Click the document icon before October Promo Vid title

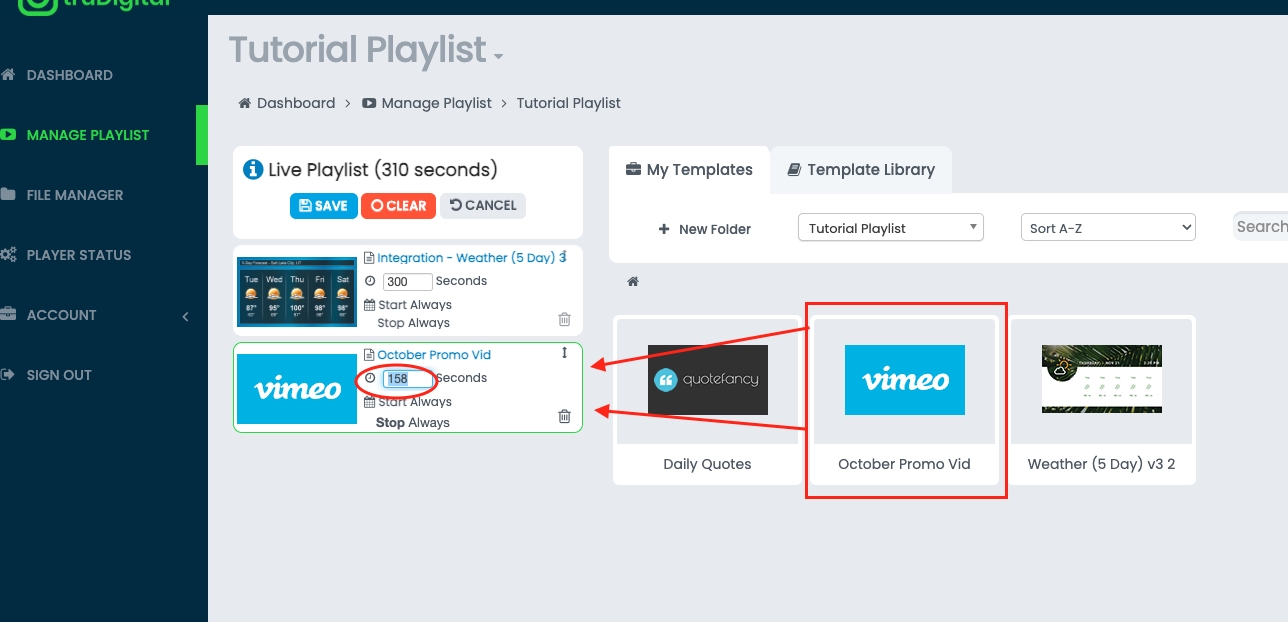[x=369, y=355]
